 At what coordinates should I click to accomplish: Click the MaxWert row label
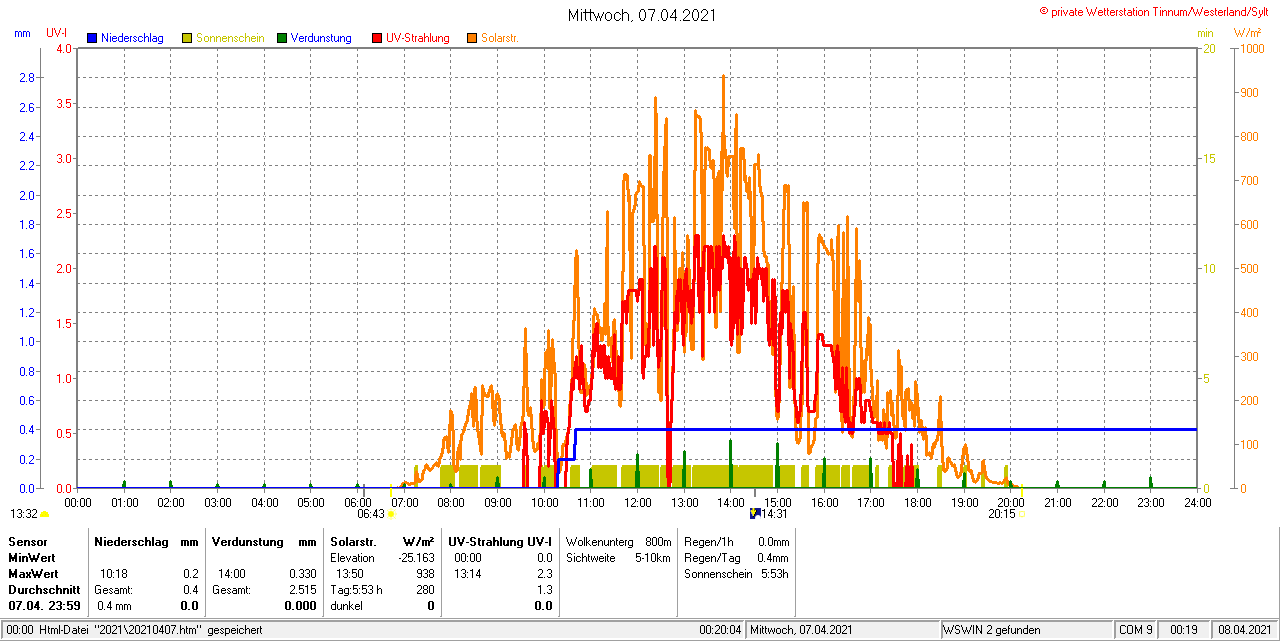pyautogui.click(x=33, y=574)
